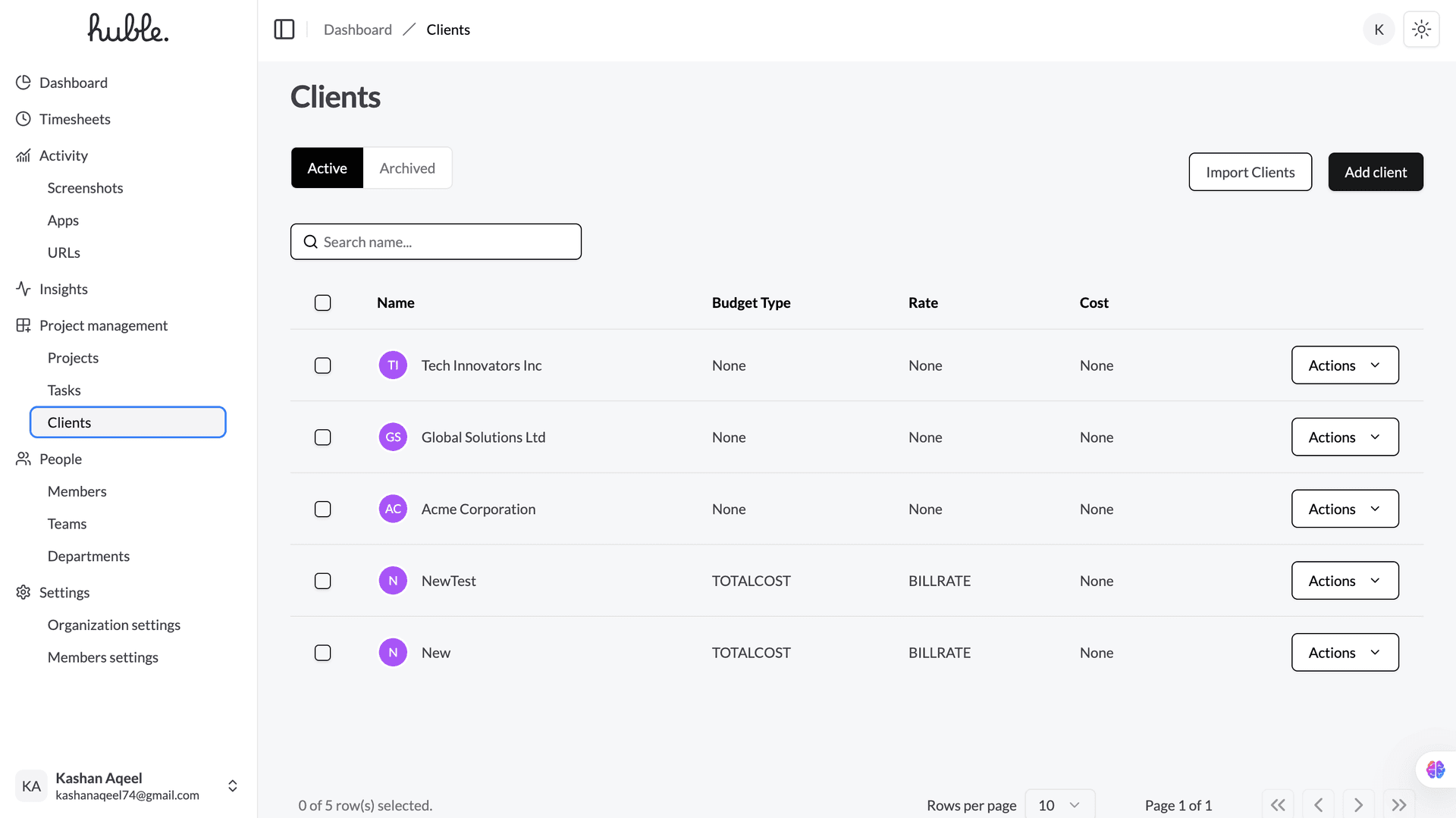The width and height of the screenshot is (1456, 818).
Task: Open the Activity section in sidebar
Action: pos(63,155)
